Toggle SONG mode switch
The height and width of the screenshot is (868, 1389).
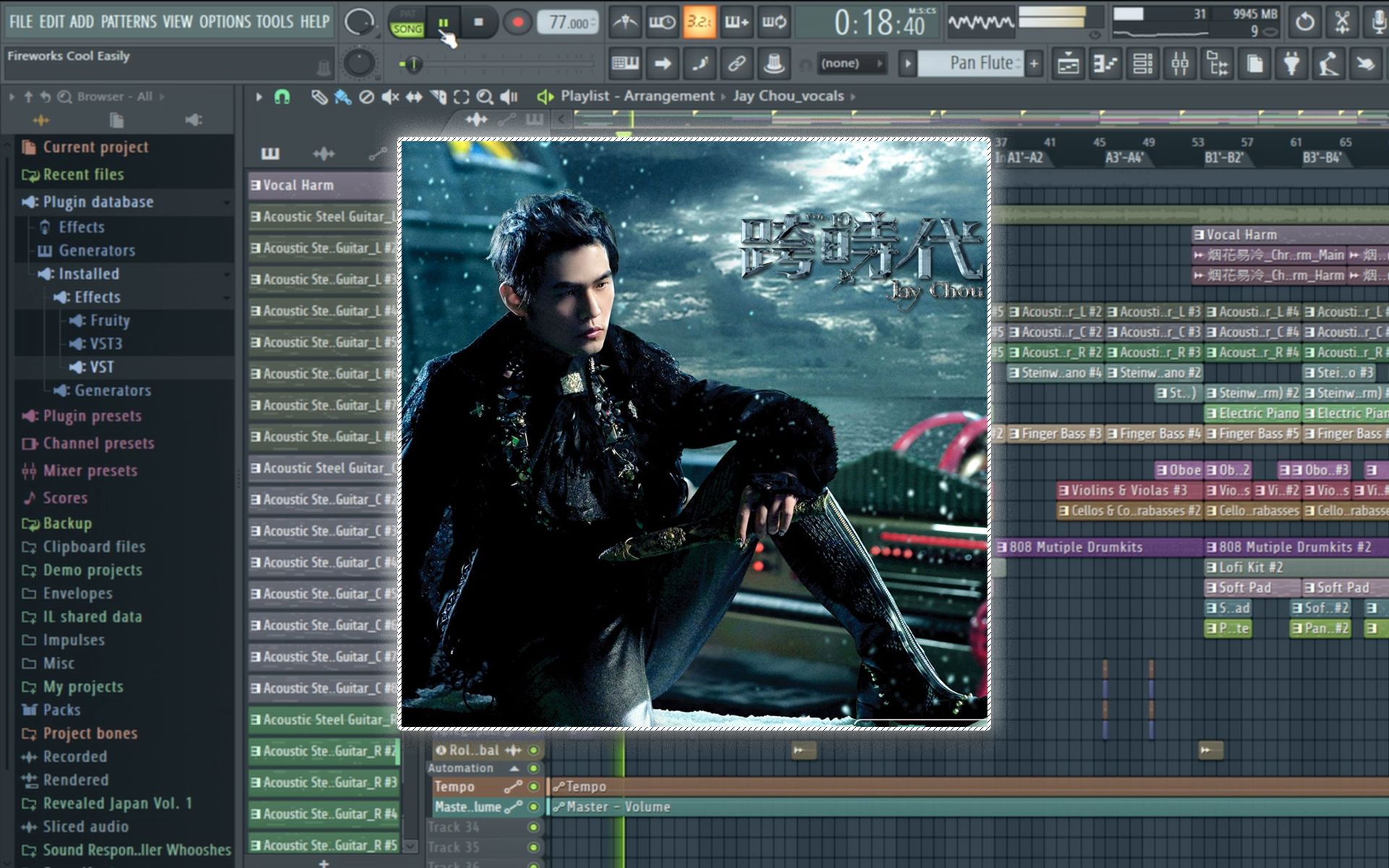coord(407,29)
